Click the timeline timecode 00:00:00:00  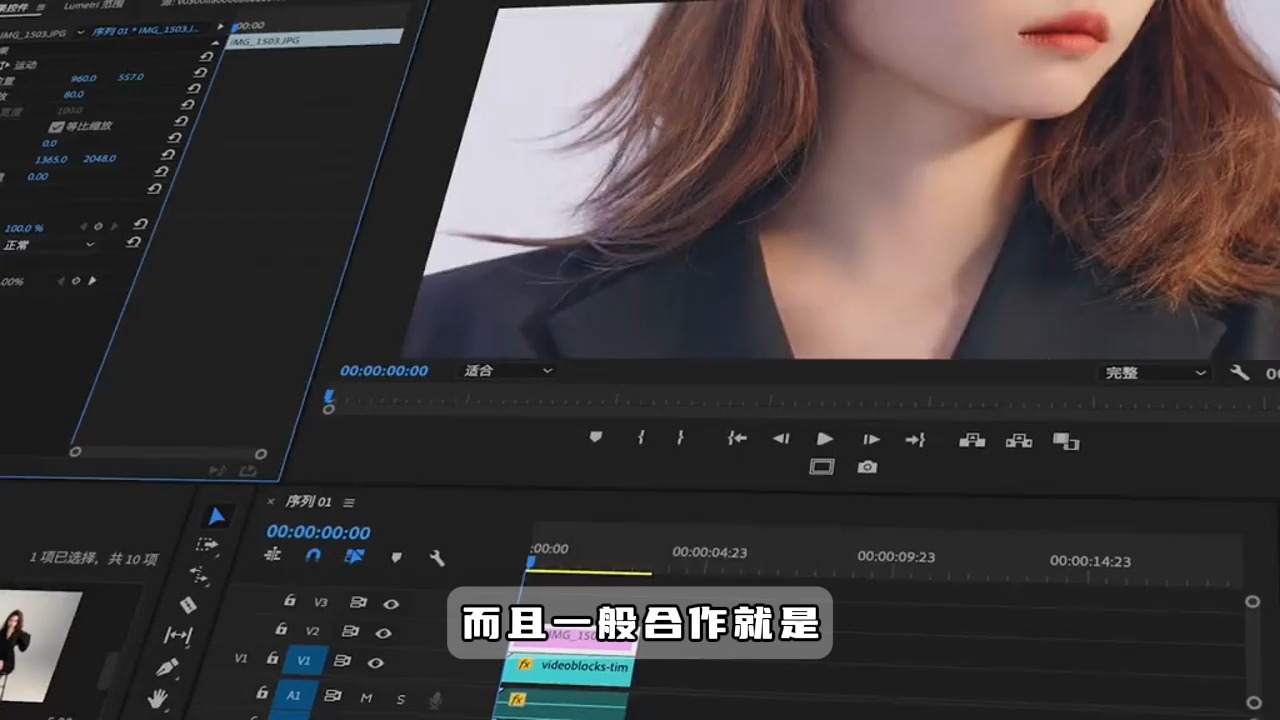coord(318,533)
